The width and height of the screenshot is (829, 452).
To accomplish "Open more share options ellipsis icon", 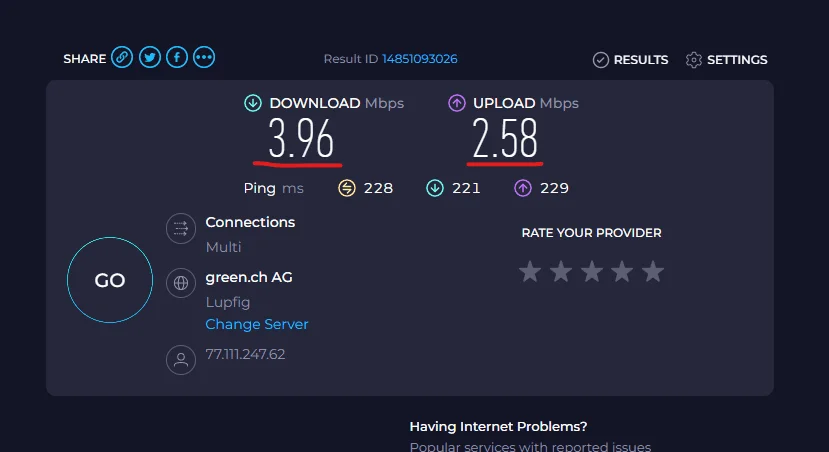I will [x=204, y=57].
